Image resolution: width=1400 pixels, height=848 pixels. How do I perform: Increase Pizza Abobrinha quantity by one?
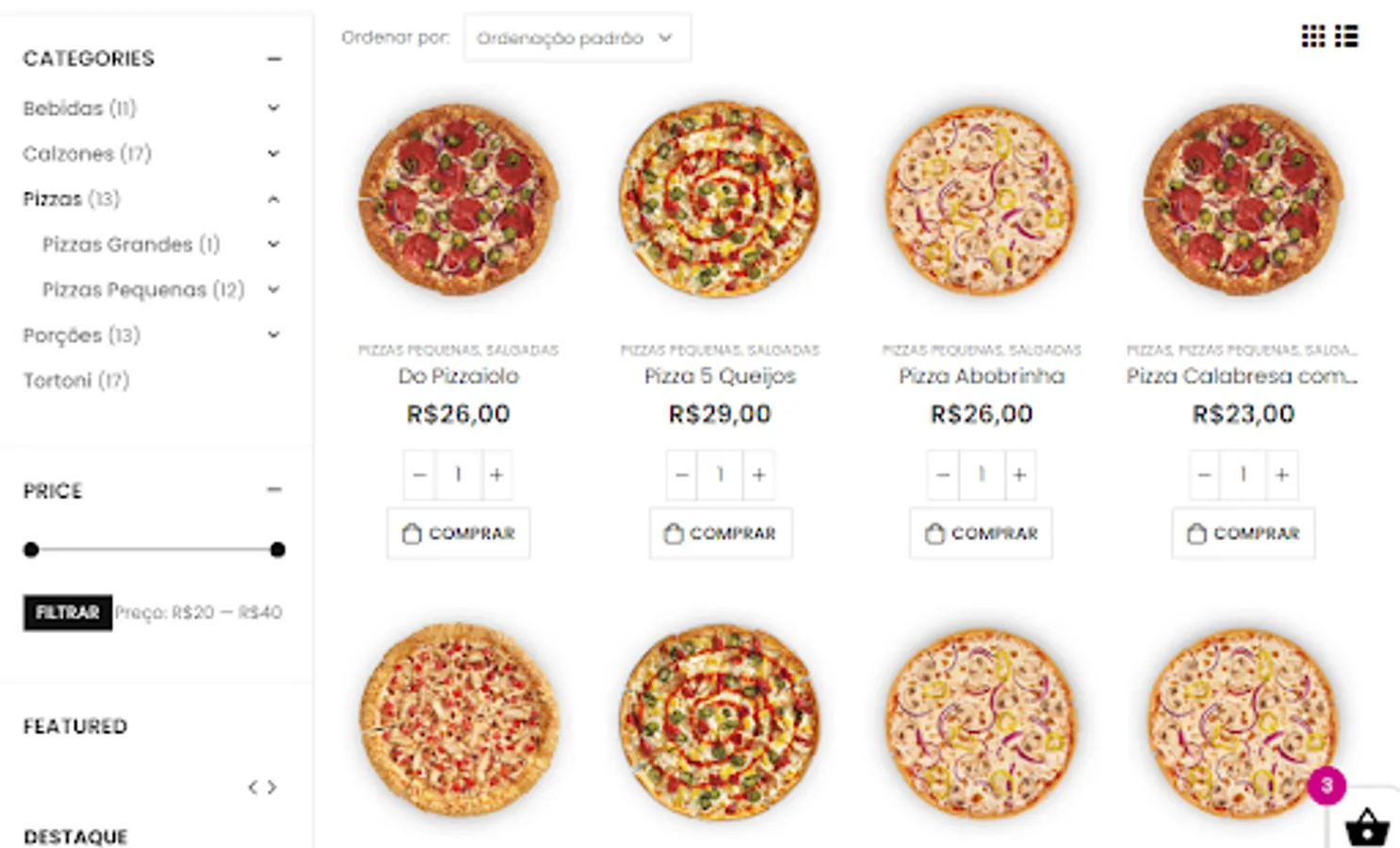coord(1019,475)
